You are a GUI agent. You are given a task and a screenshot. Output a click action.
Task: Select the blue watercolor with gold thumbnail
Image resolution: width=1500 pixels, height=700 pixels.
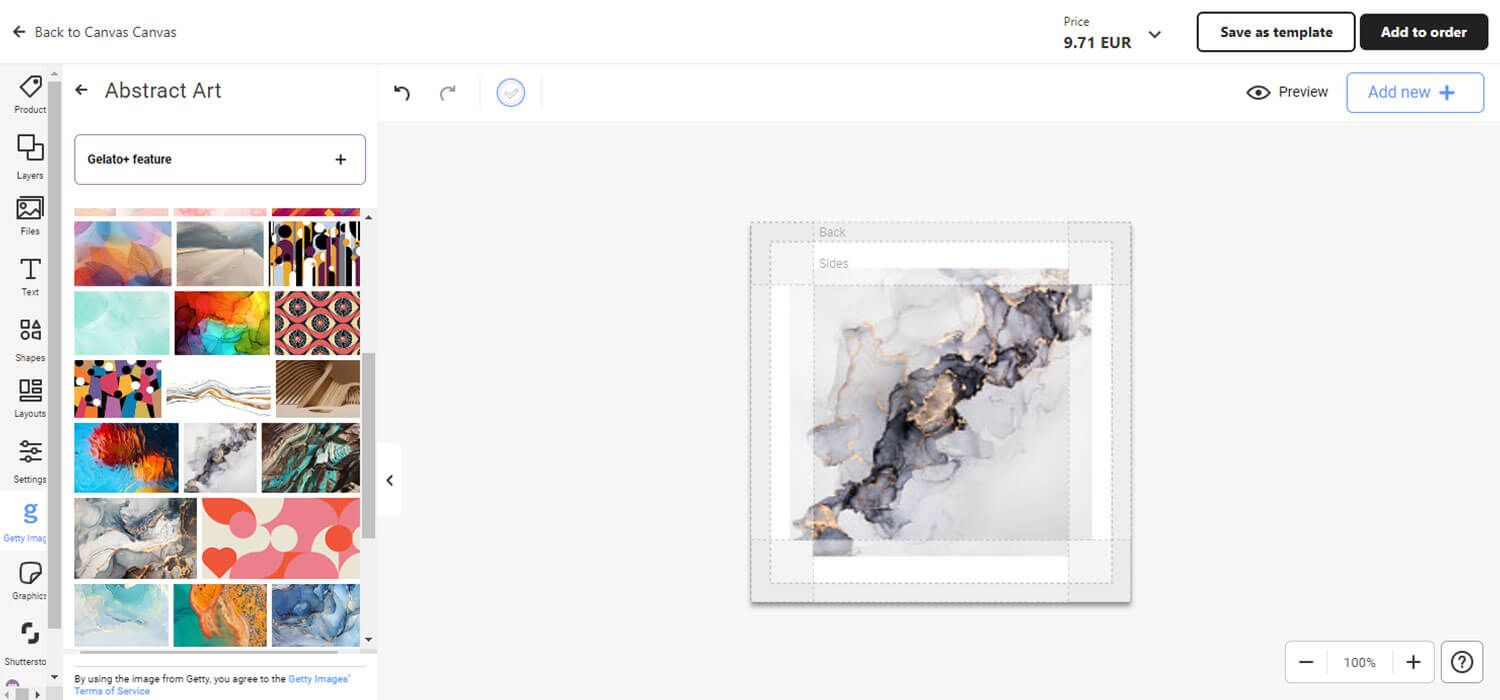[121, 615]
